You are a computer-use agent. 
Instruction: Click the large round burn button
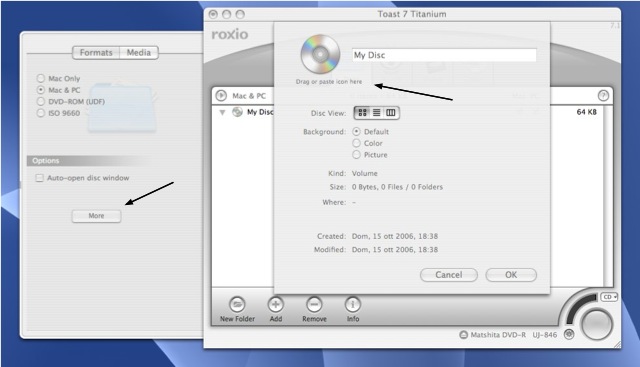pyautogui.click(x=597, y=325)
